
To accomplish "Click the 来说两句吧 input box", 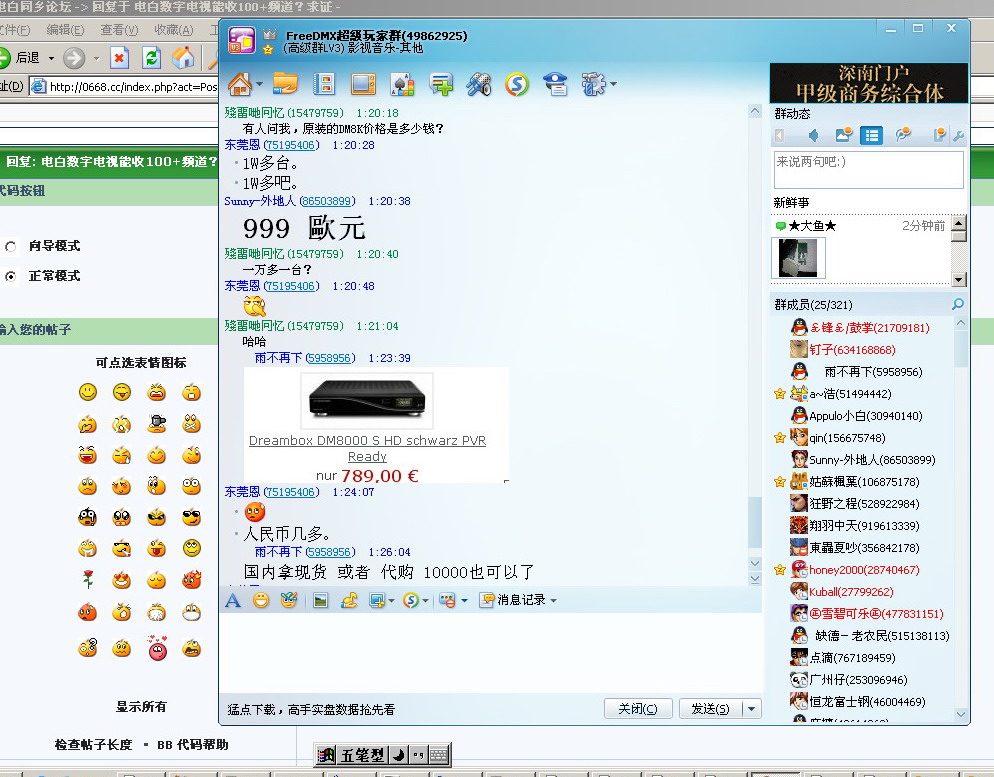I will 867,168.
